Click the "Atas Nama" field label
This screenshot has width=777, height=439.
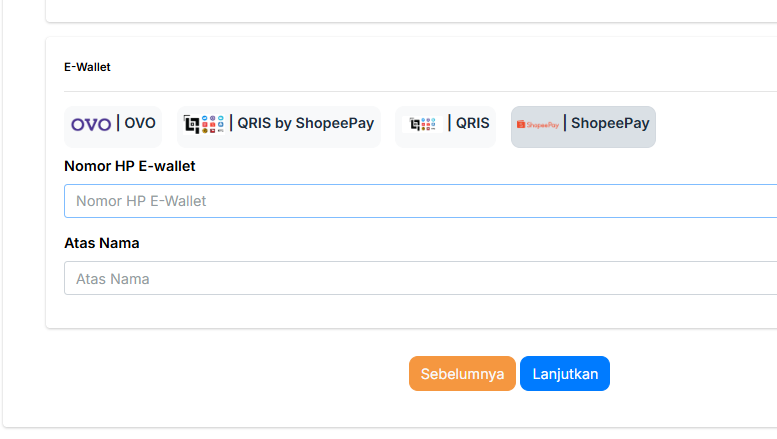pos(101,243)
